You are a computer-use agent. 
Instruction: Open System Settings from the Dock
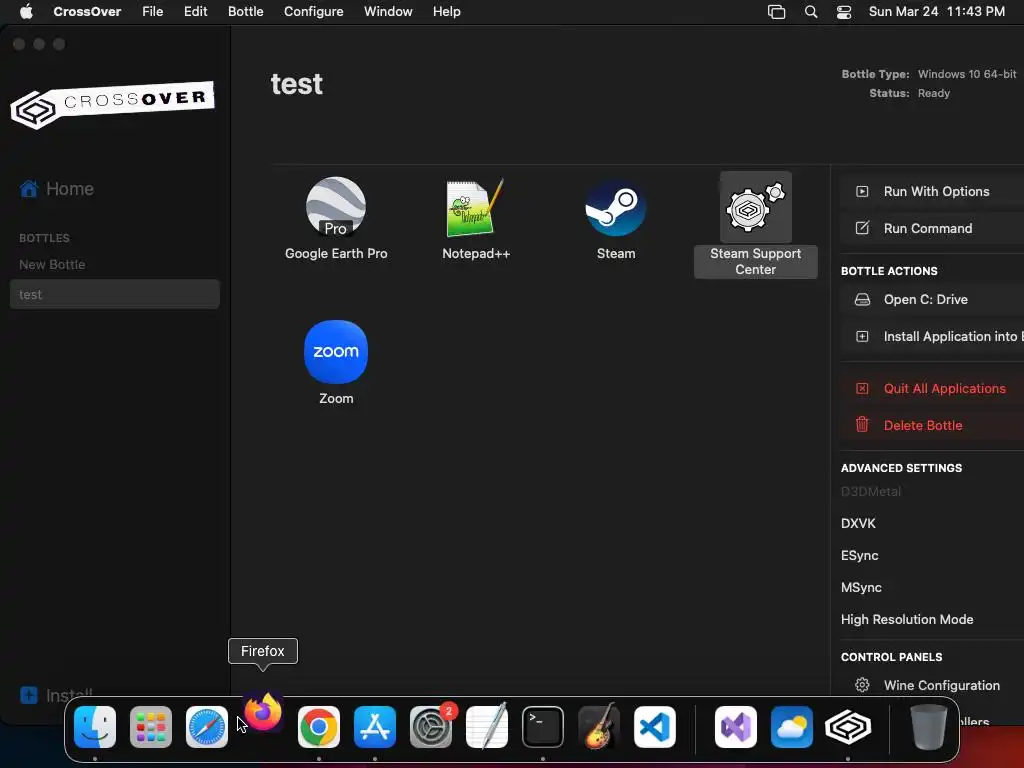[x=431, y=727]
